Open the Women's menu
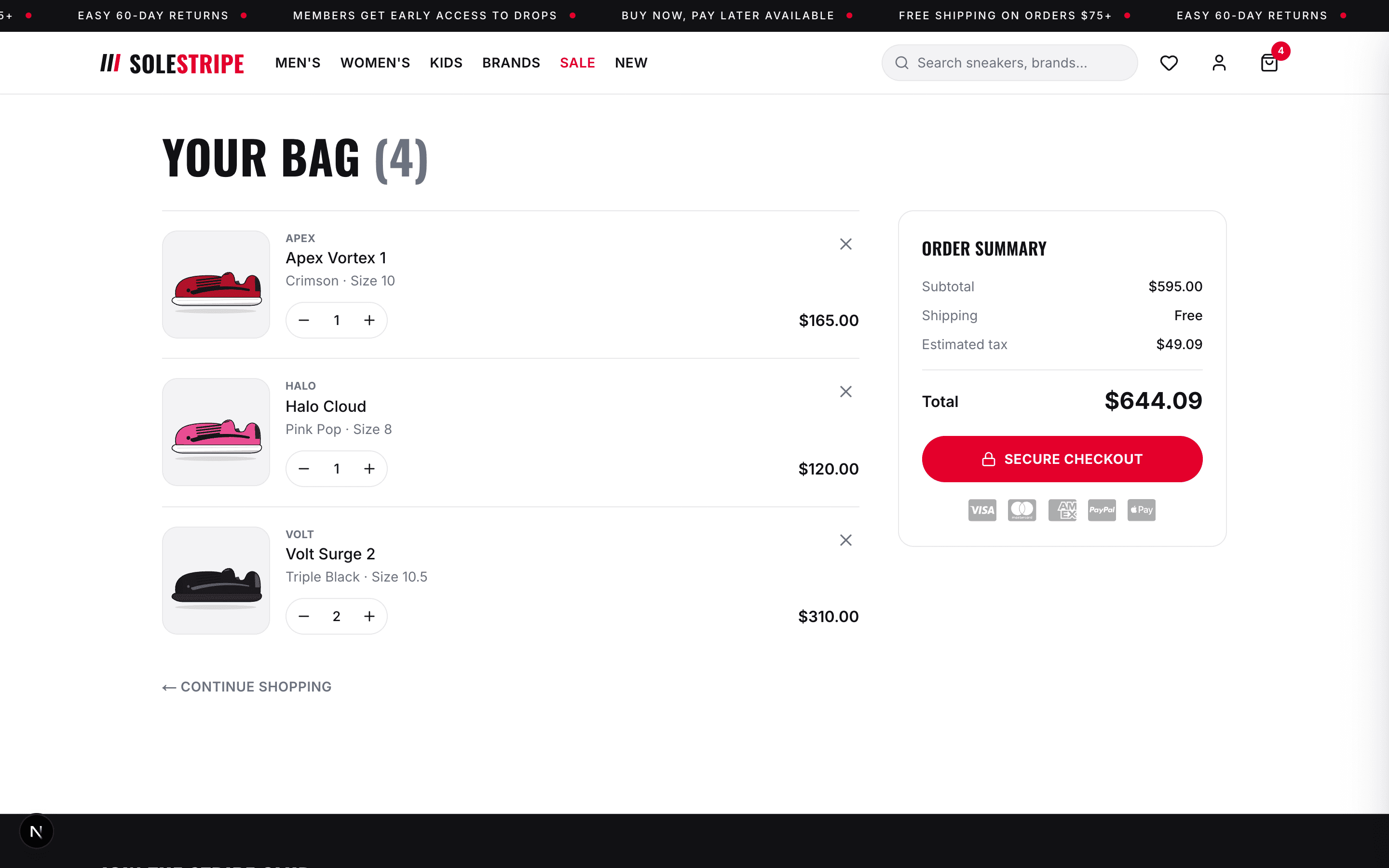 click(375, 63)
